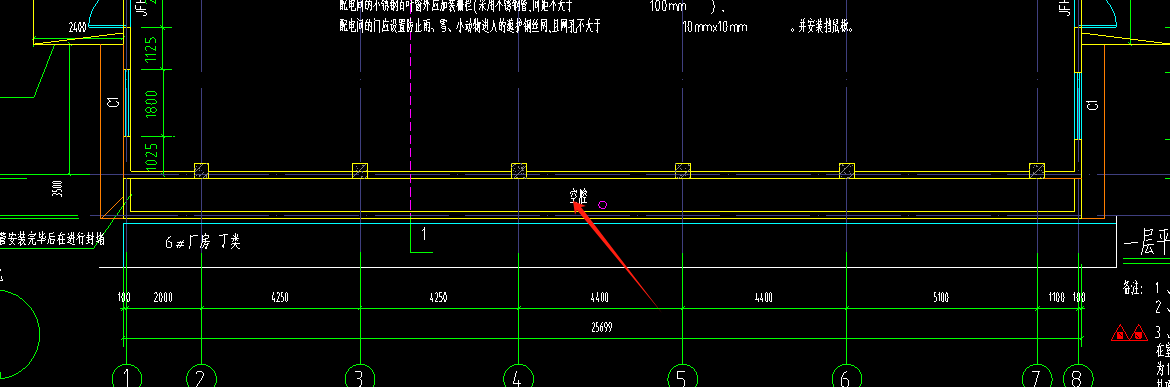This screenshot has height=387, width=1170.
Task: Select axis bubble 7
Action: coord(1036,377)
